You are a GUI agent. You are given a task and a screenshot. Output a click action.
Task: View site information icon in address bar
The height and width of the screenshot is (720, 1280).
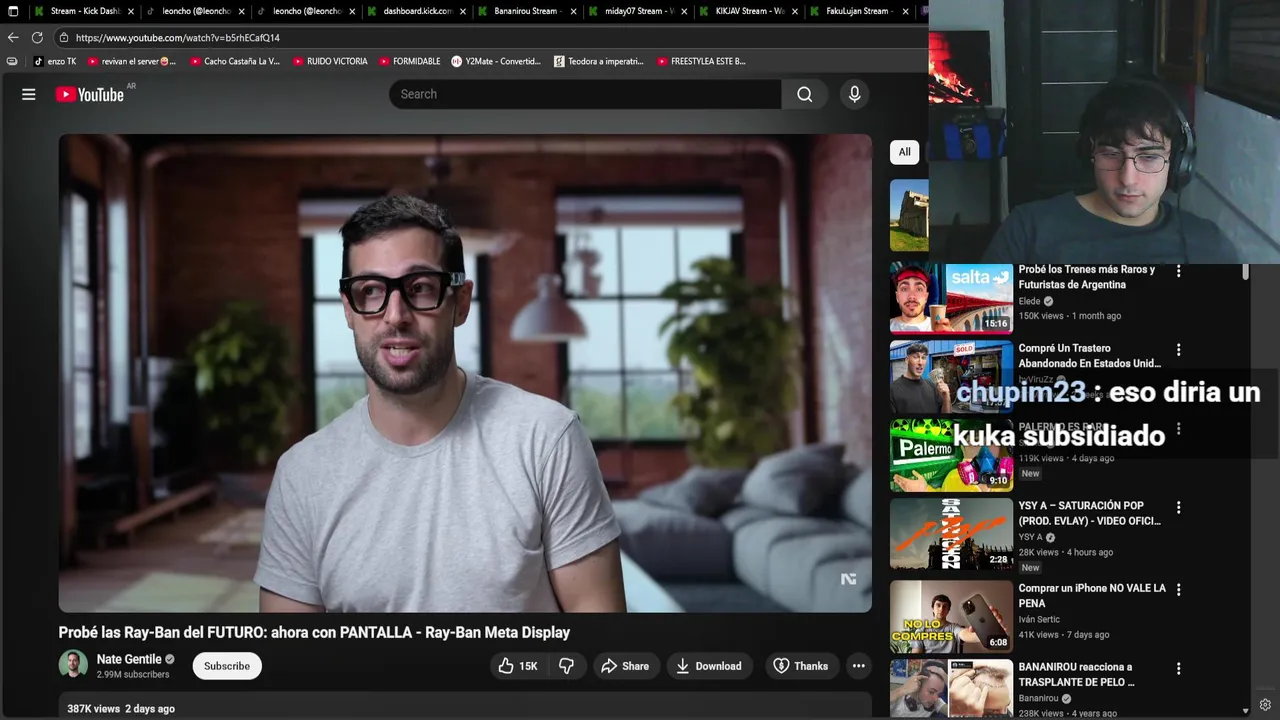[x=64, y=38]
